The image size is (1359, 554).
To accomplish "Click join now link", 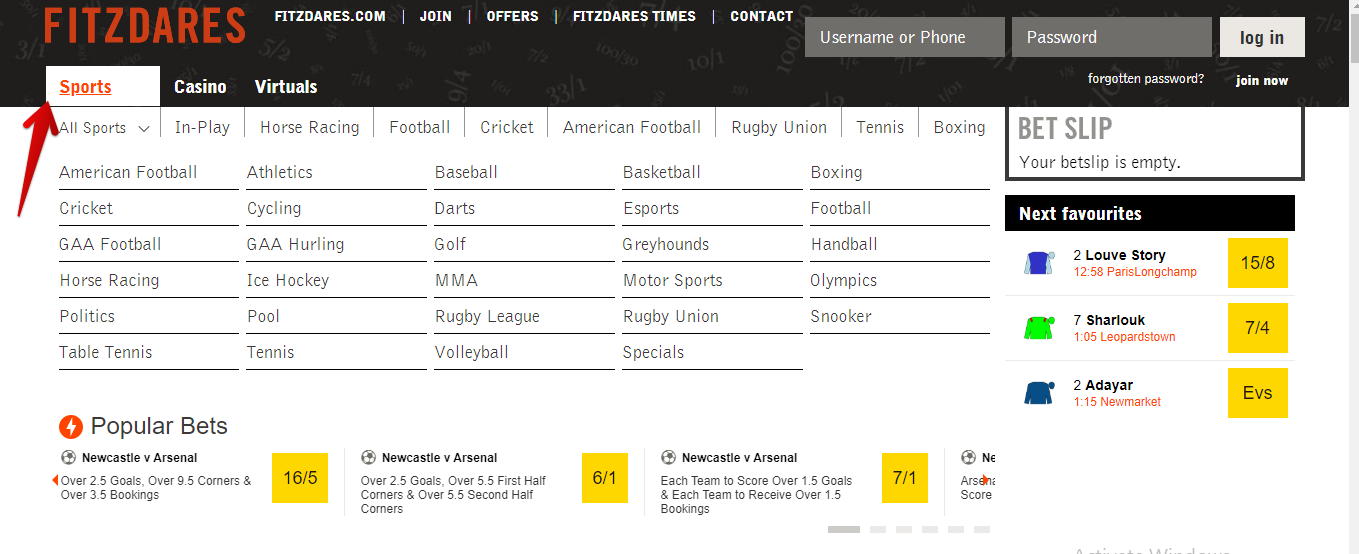I will [1262, 80].
